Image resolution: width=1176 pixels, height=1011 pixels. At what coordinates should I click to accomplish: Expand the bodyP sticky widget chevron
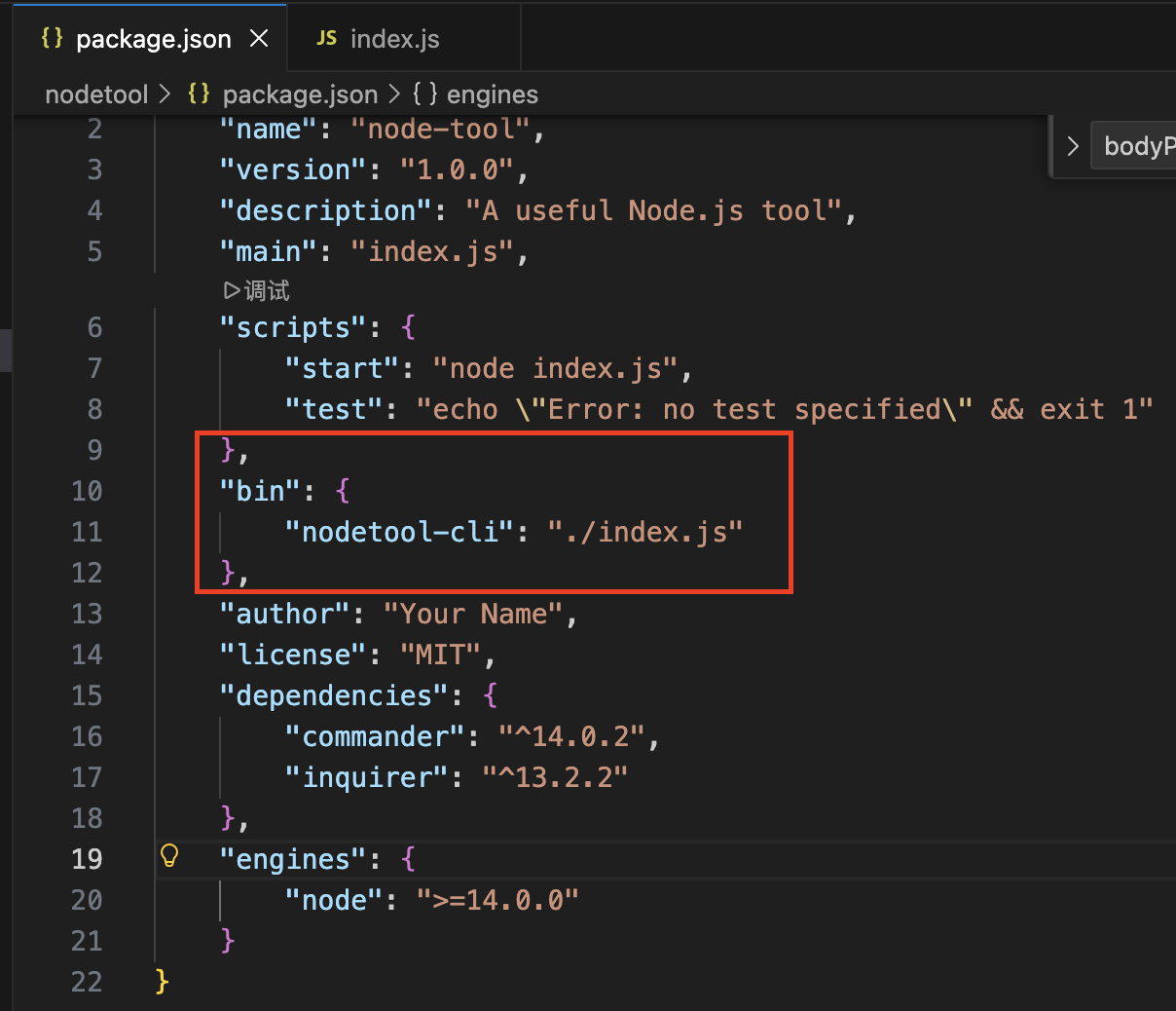coord(1073,146)
